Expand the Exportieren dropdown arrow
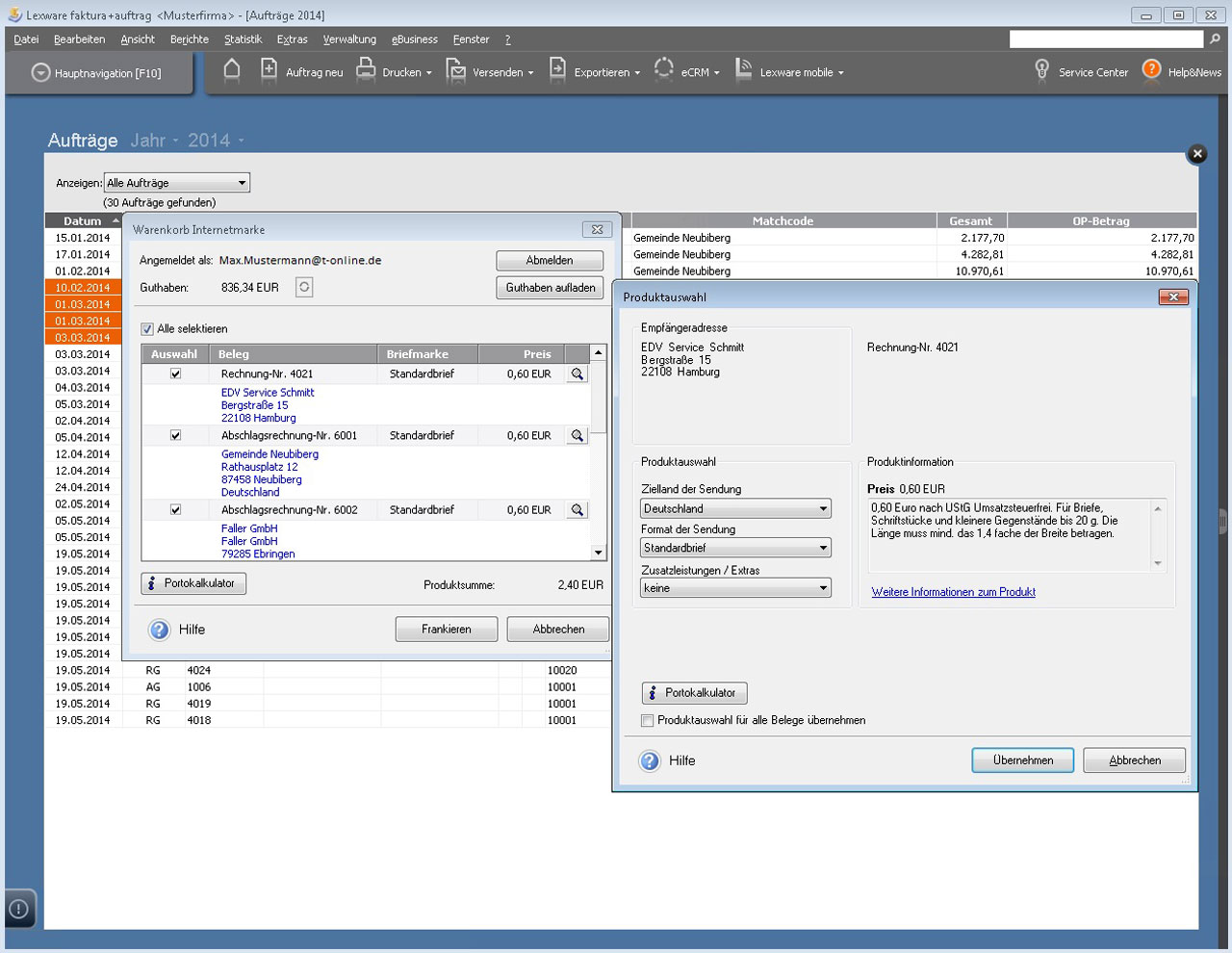This screenshot has height=953, width=1232. pyautogui.click(x=637, y=73)
